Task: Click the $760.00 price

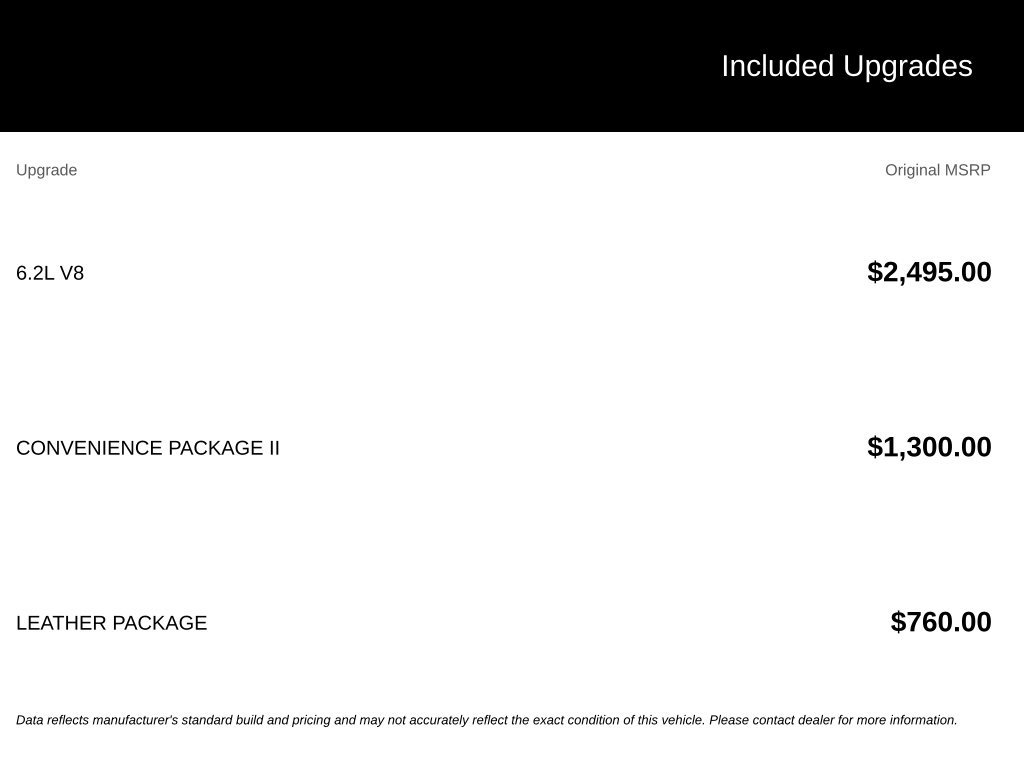Action: pos(940,622)
